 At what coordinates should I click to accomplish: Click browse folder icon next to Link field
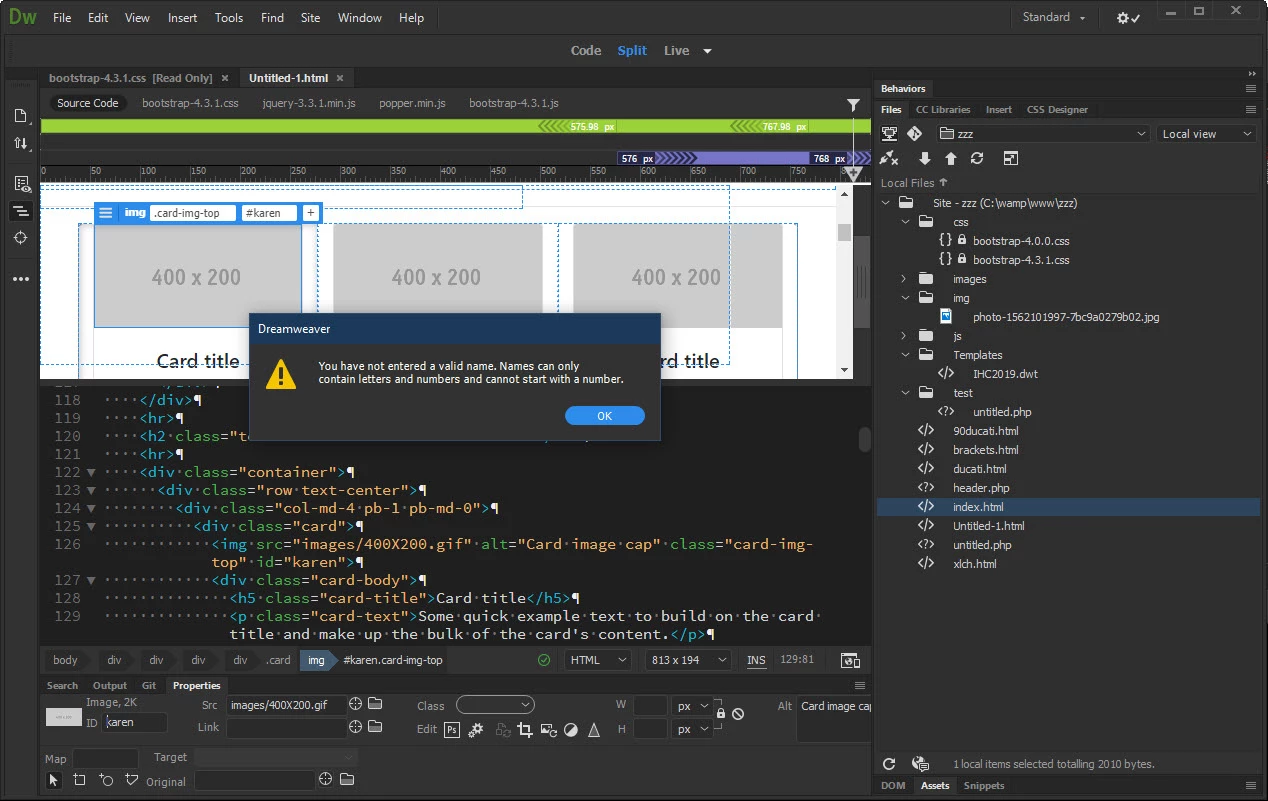375,727
